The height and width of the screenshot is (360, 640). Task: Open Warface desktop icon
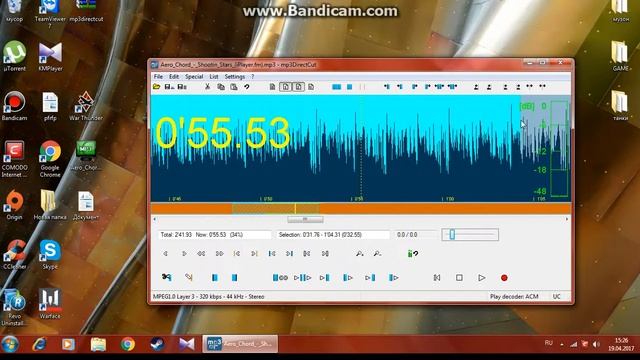50,304
